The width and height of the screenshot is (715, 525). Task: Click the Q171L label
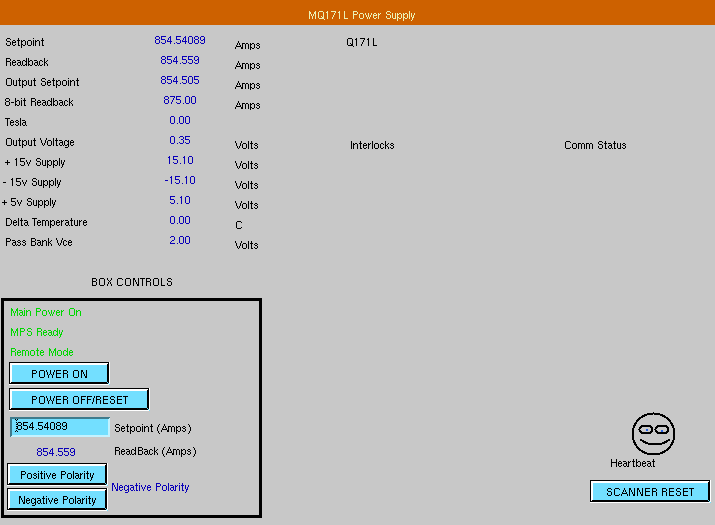(362, 42)
